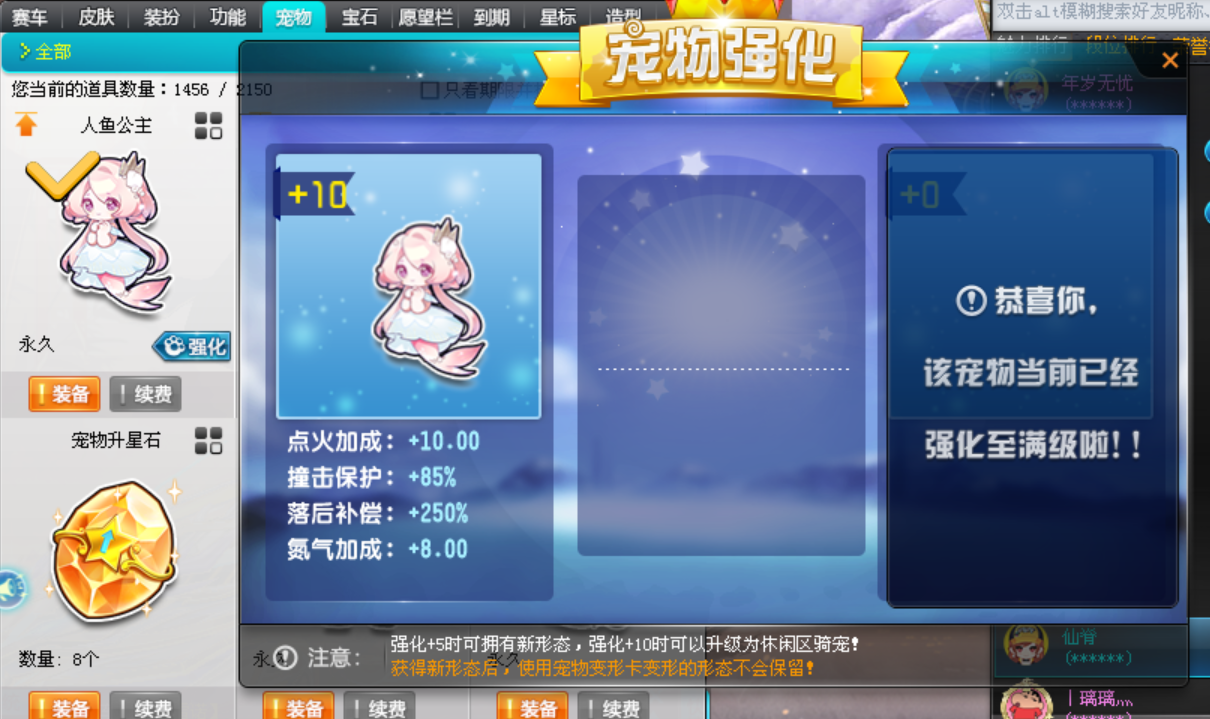Switch to the 赛车 tab
This screenshot has height=719, width=1210.
(30, 16)
